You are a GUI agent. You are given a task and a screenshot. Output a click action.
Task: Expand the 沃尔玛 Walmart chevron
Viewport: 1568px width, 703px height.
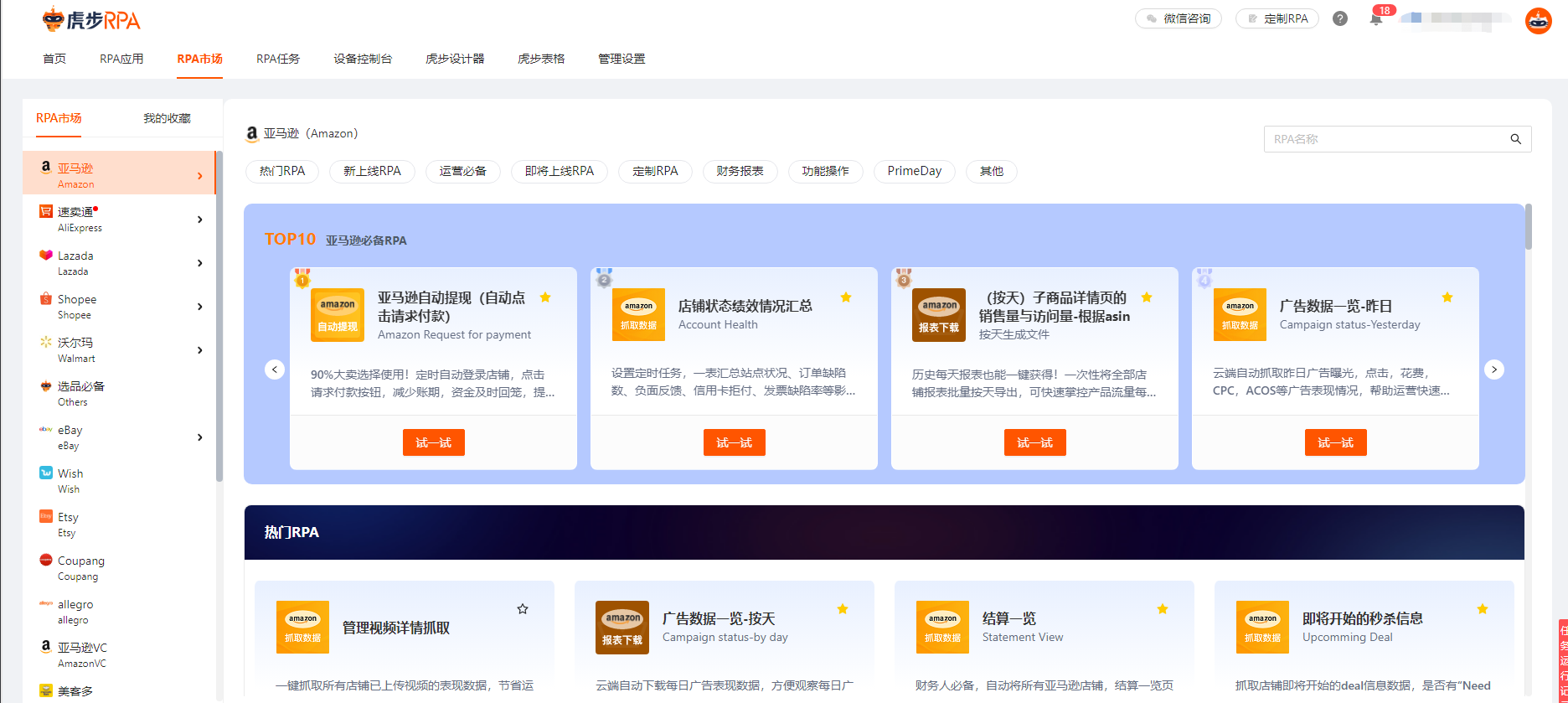pos(199,350)
